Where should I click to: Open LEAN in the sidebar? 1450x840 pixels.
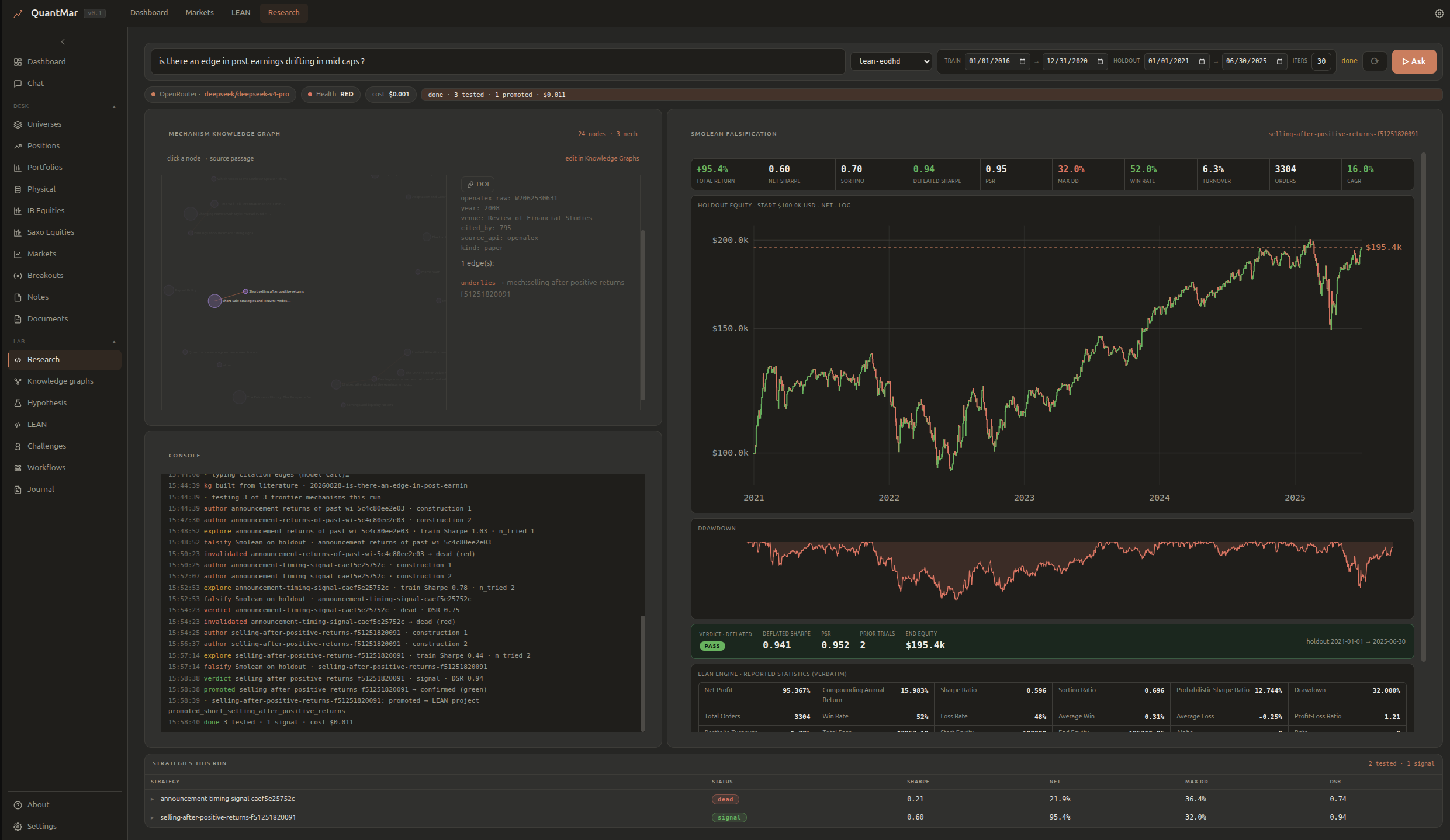click(64, 425)
